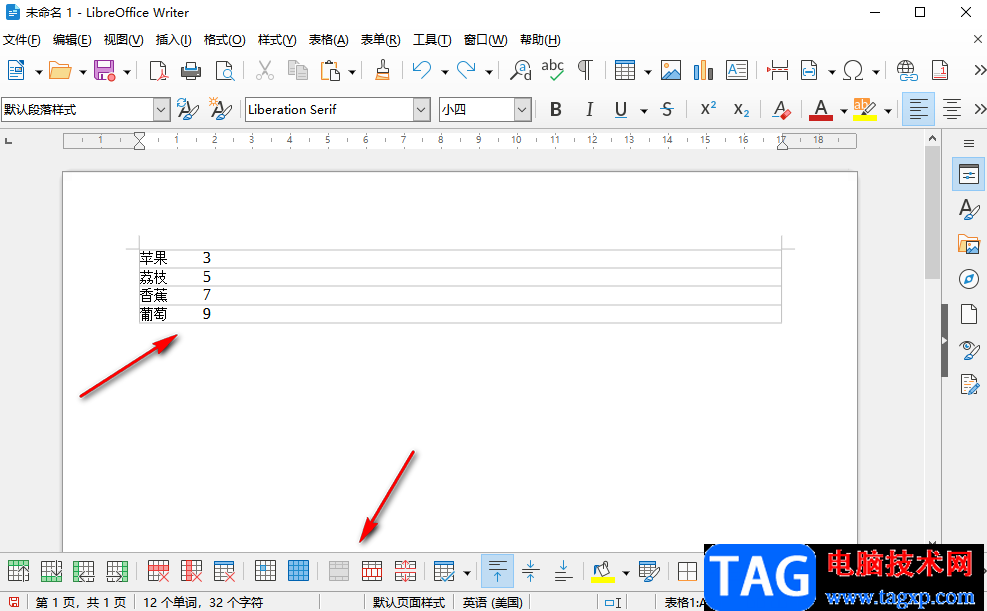Run spelling check (abc icon)

click(x=553, y=70)
